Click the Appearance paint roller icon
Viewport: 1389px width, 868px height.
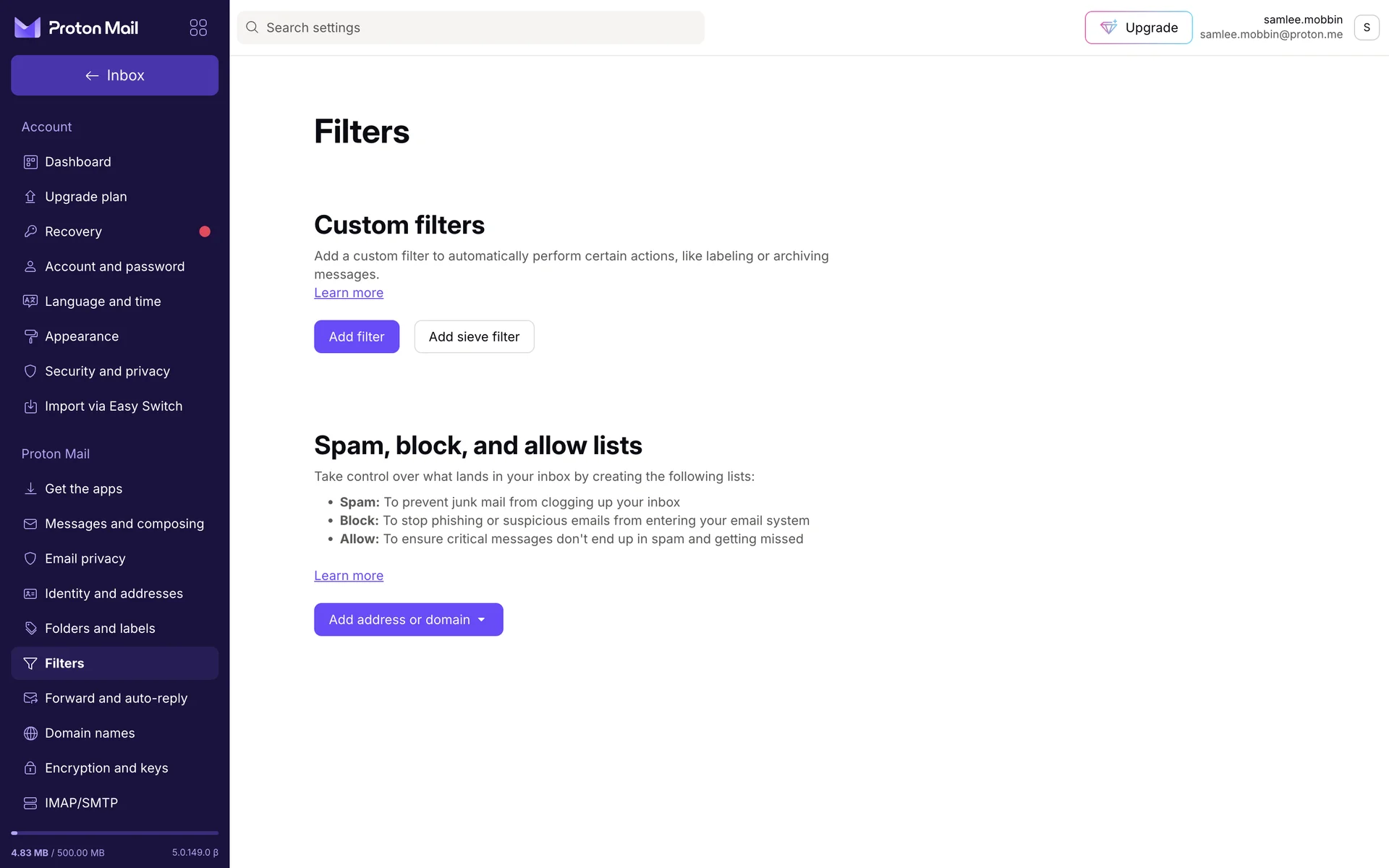pos(30,336)
